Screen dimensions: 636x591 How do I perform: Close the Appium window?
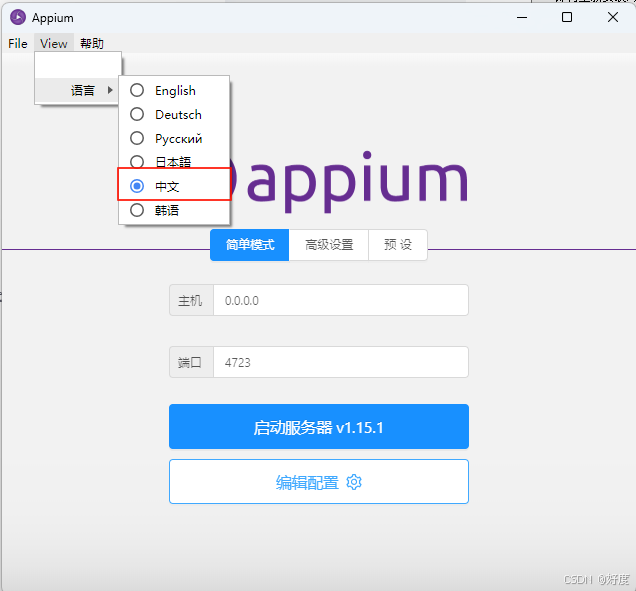(x=613, y=17)
